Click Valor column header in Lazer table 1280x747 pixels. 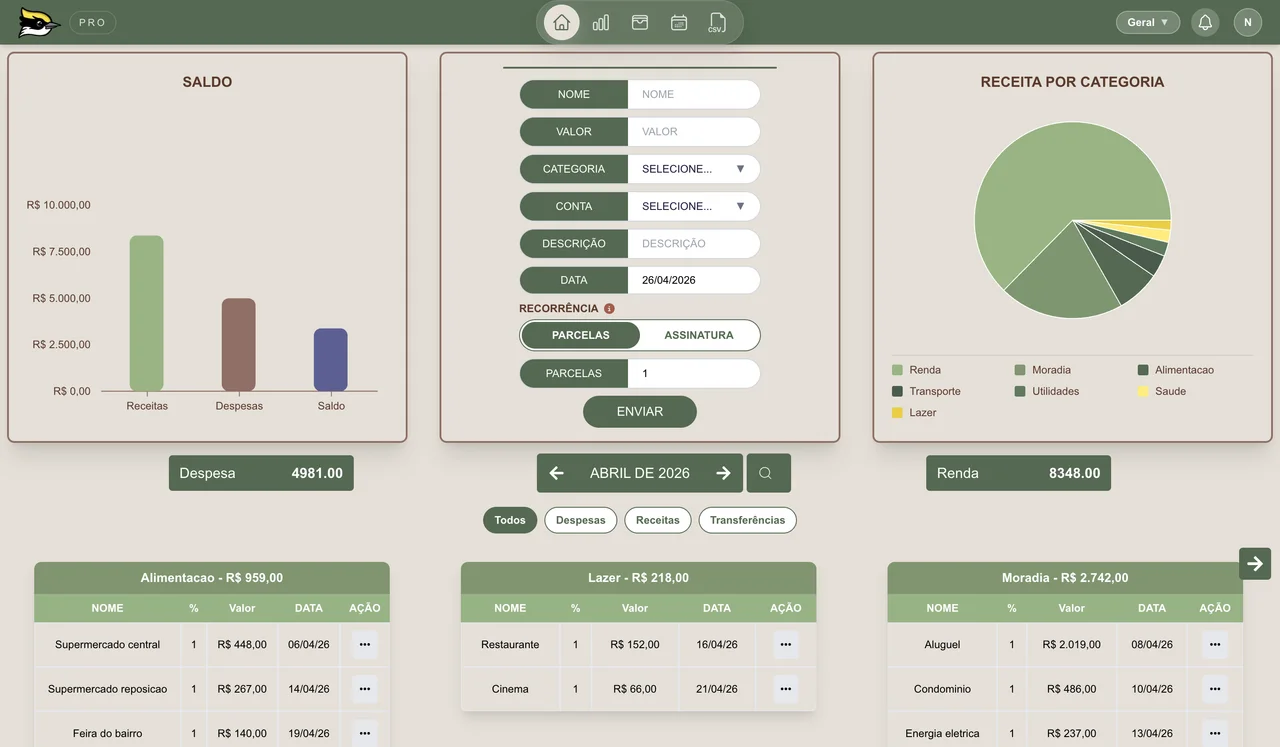point(635,608)
